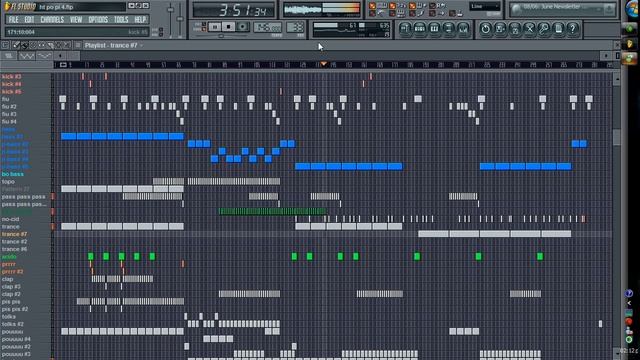
Task: Open the June Newsletter news item
Action: pyautogui.click(x=551, y=7)
